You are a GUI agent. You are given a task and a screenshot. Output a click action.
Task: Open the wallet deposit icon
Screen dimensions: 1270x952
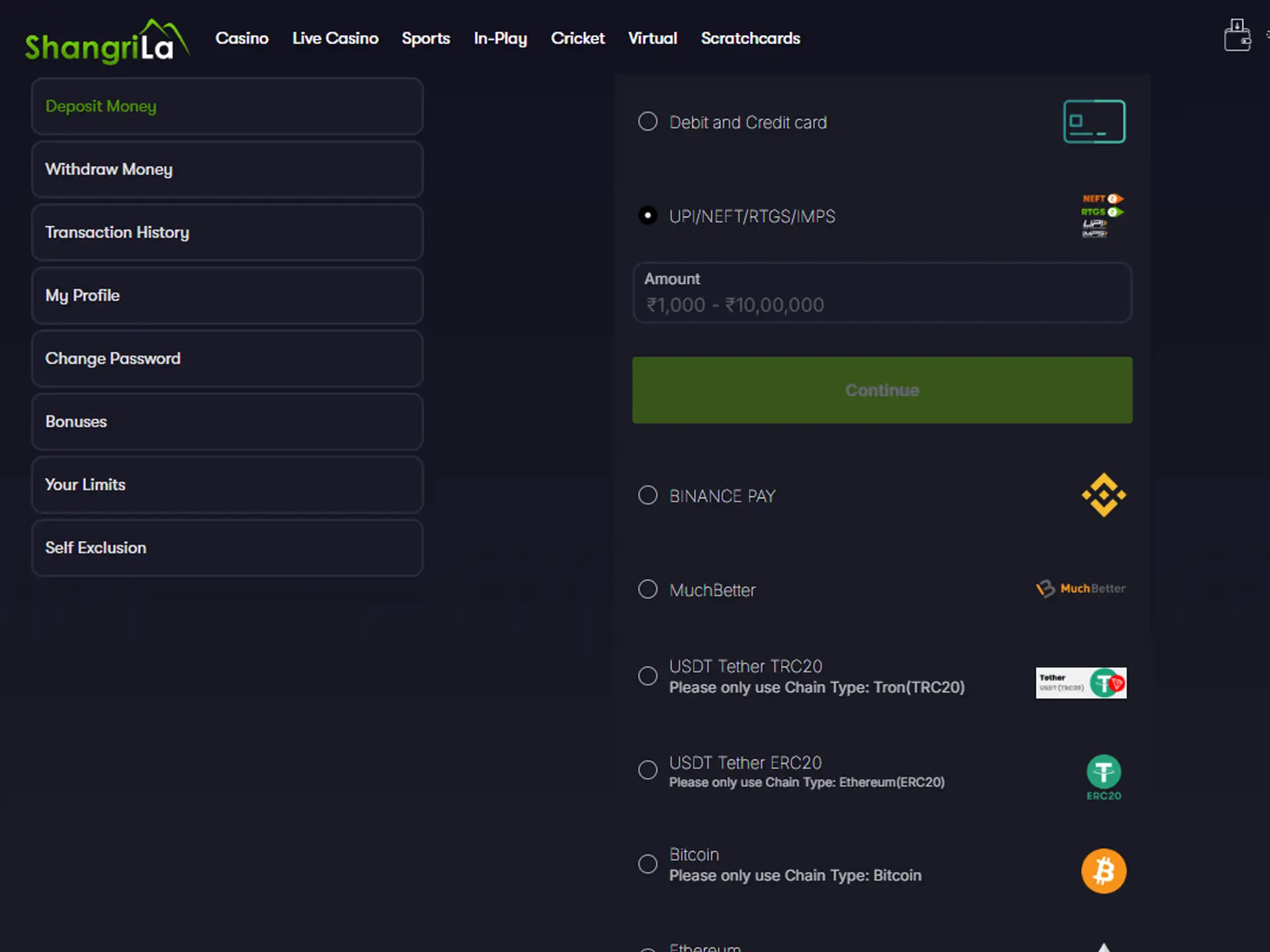click(x=1237, y=35)
